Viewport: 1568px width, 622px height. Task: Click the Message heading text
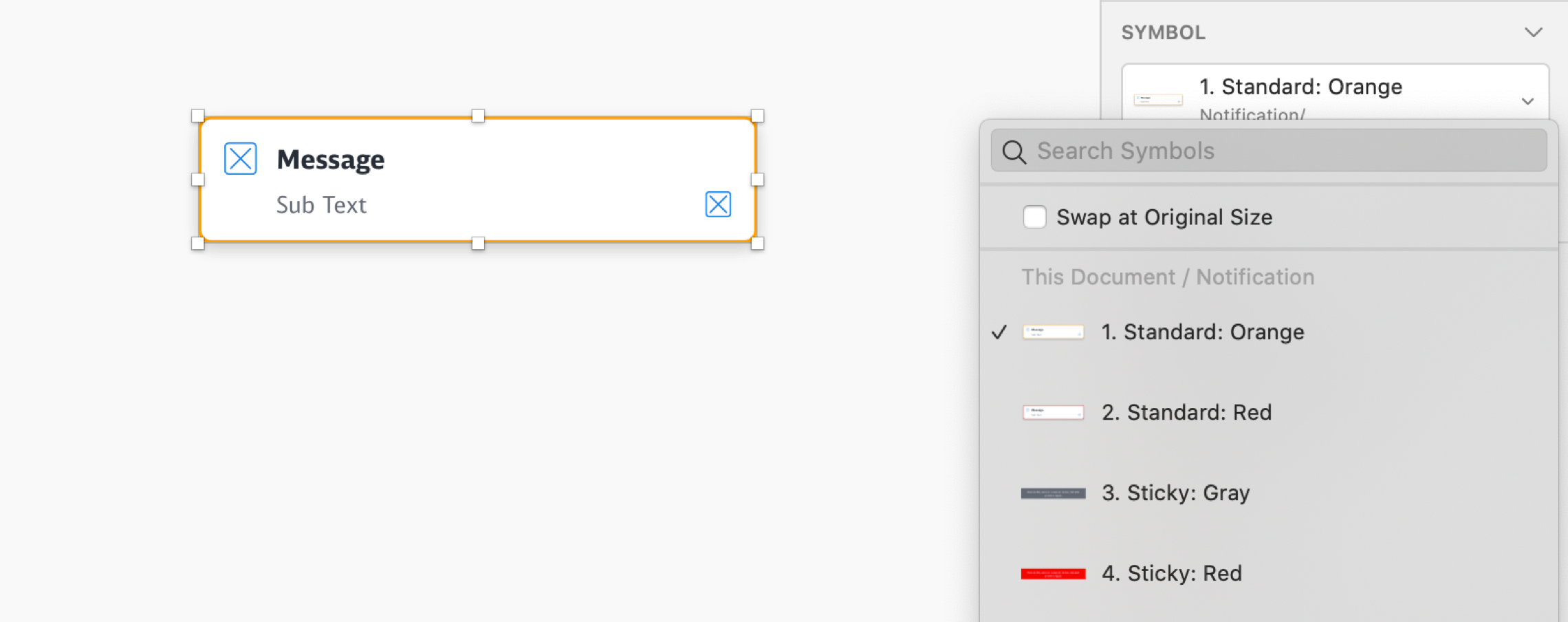click(331, 160)
